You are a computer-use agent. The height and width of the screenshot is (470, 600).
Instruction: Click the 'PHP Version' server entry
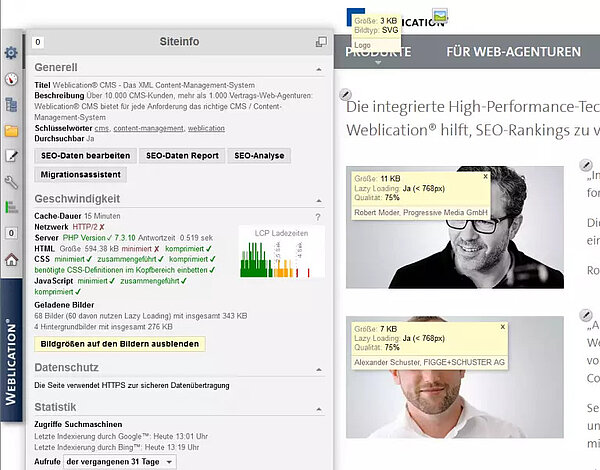pyautogui.click(x=84, y=238)
